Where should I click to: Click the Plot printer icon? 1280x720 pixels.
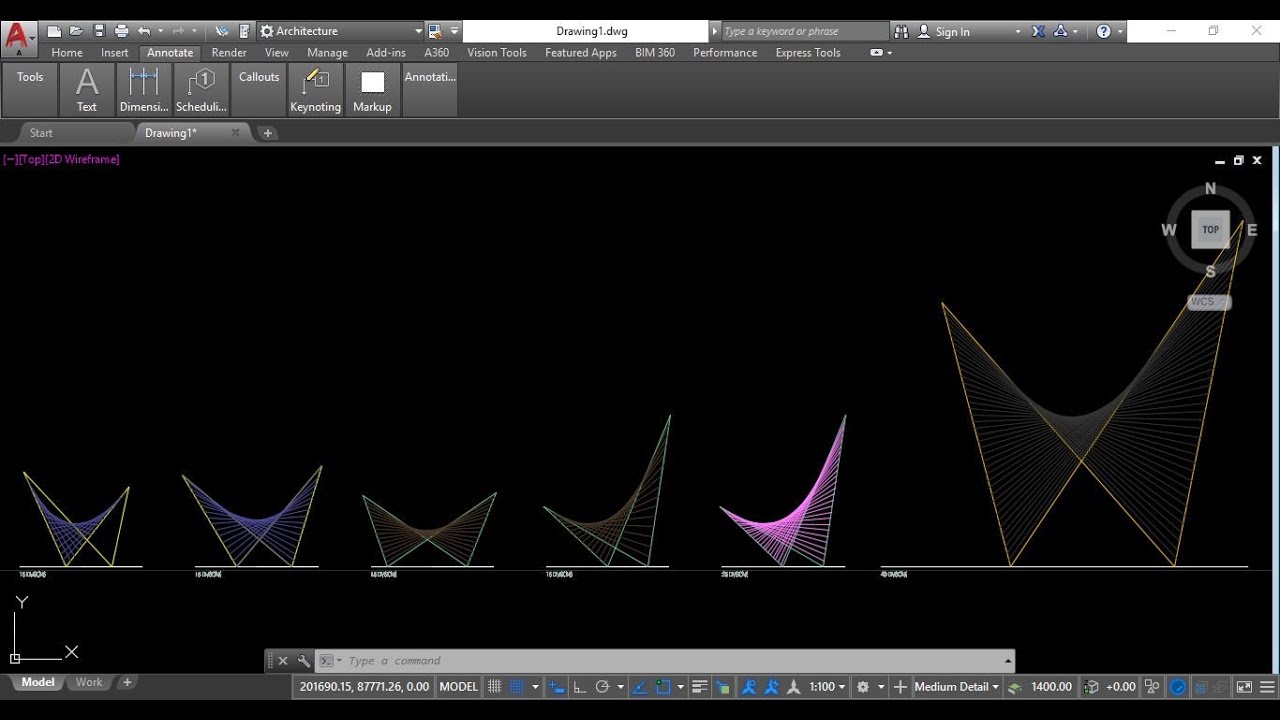121,31
